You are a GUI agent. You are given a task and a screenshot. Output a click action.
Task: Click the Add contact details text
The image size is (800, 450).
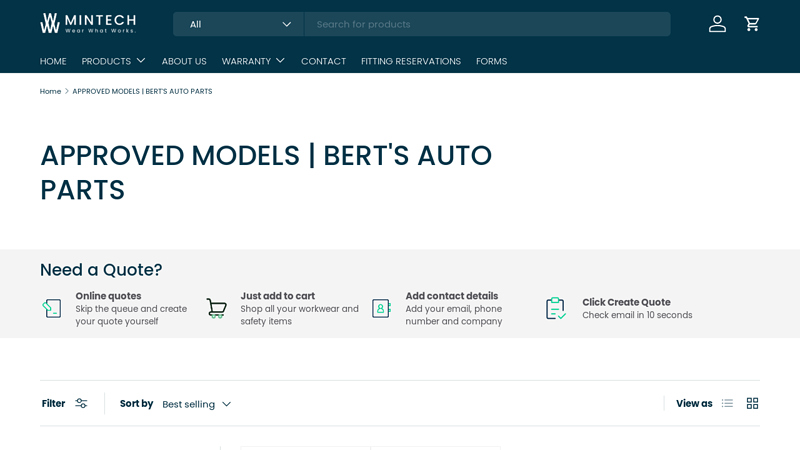coord(452,296)
